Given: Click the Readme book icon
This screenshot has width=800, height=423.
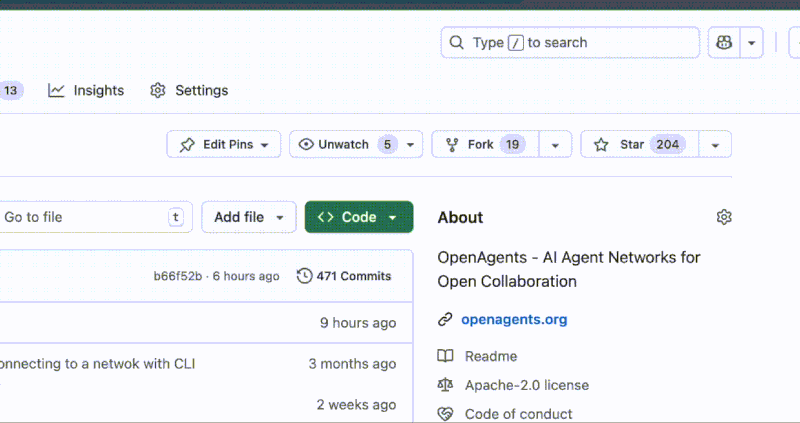Looking at the screenshot, I should [x=446, y=356].
